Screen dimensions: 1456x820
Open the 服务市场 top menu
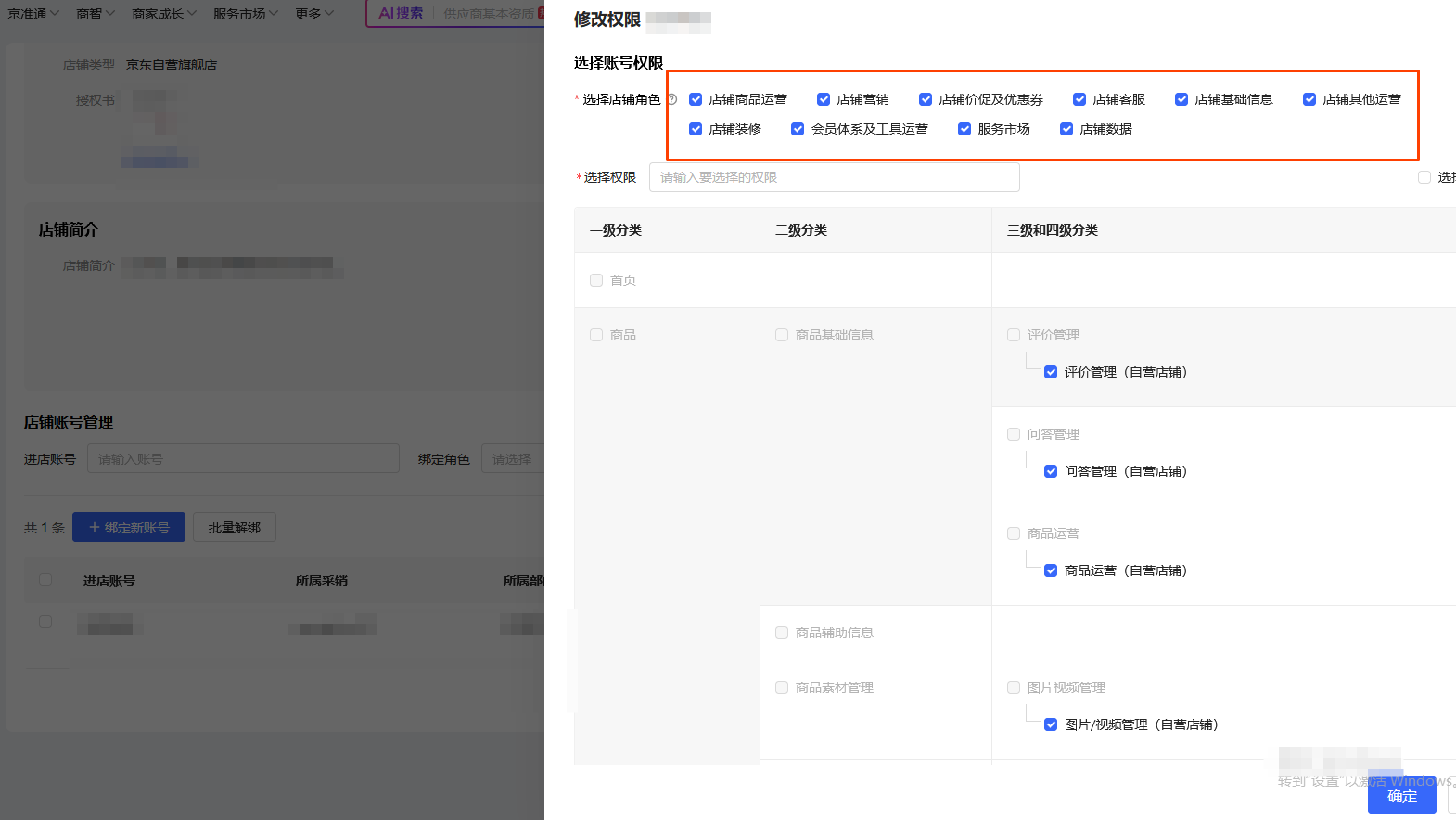click(245, 14)
